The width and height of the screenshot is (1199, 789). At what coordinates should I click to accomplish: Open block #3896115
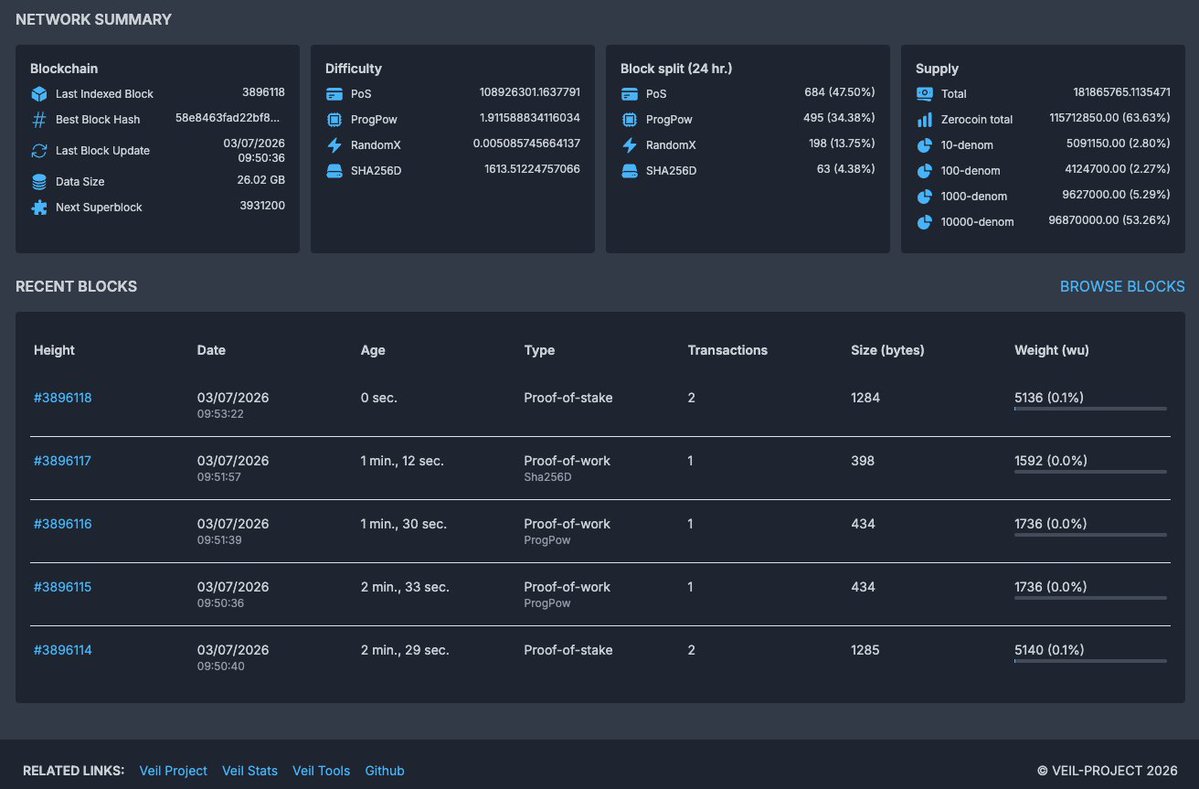(62, 587)
